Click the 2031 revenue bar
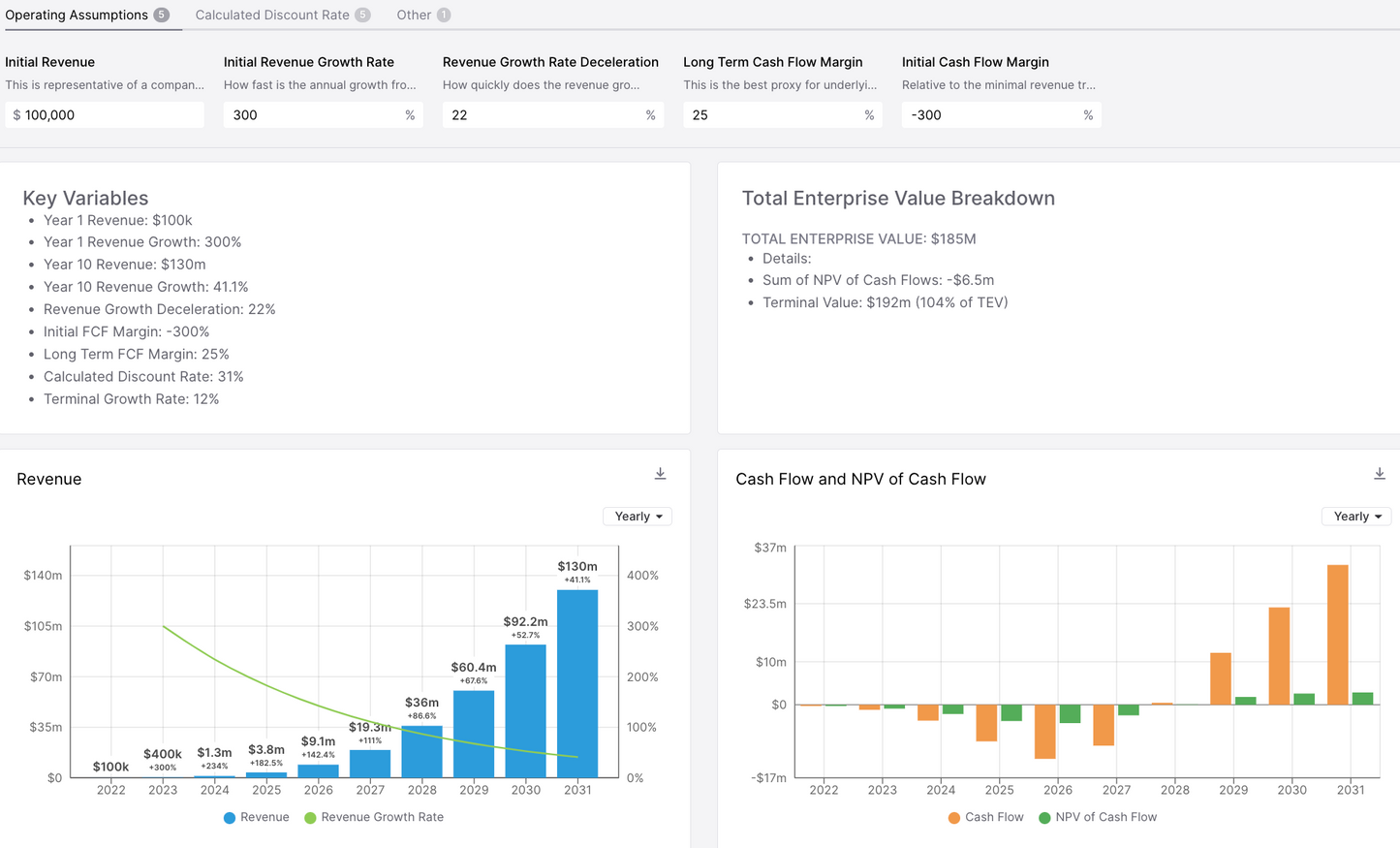 [577, 678]
